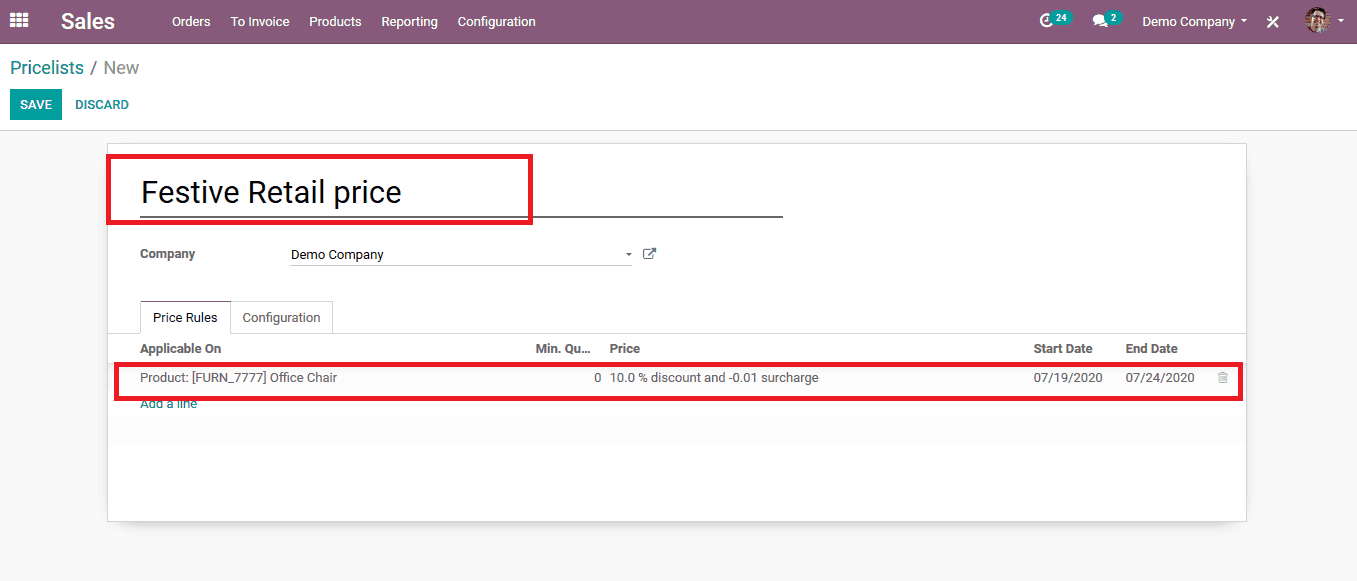Click the Sales app title

[88, 21]
